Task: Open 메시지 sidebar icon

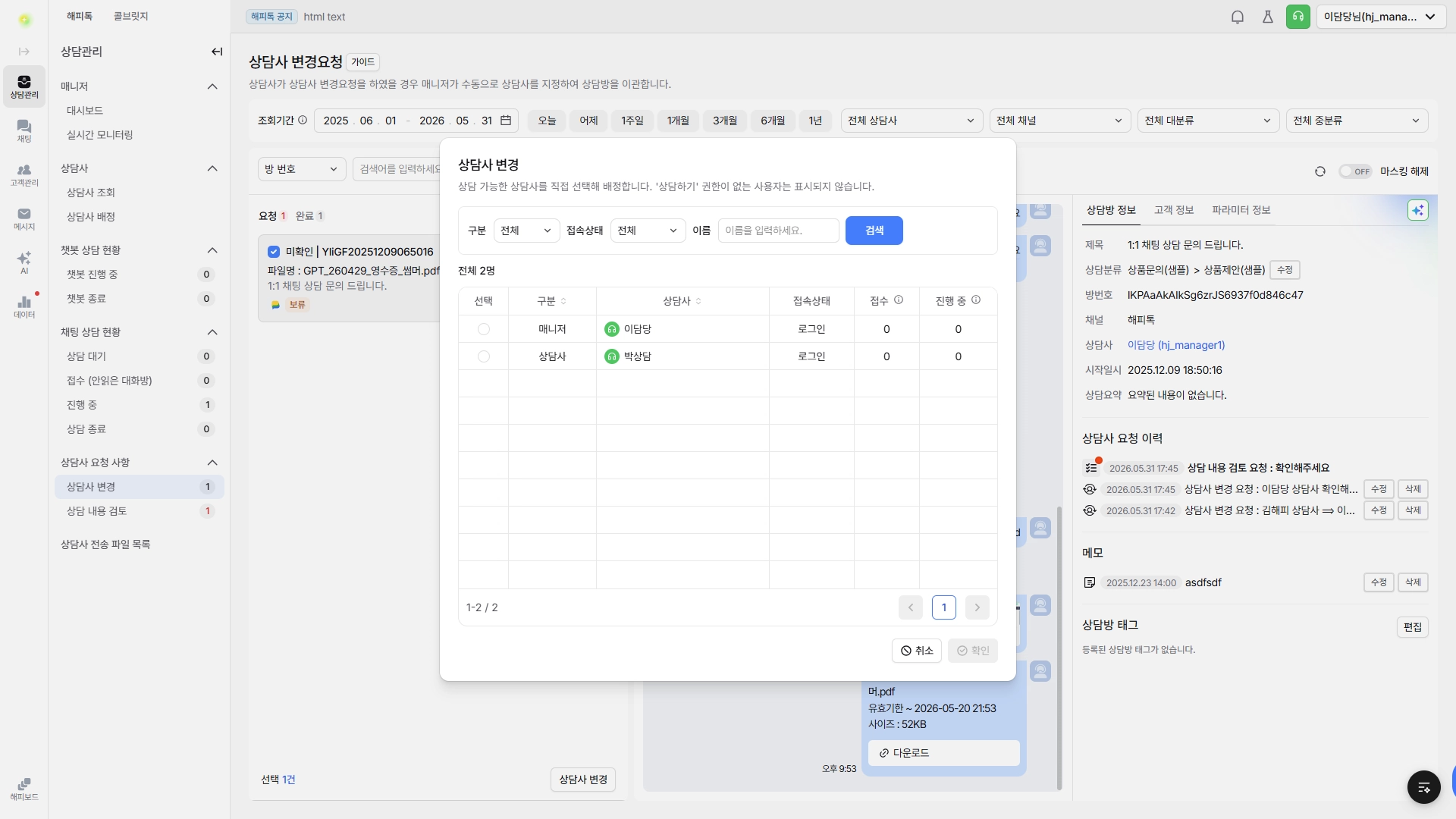Action: [x=24, y=218]
